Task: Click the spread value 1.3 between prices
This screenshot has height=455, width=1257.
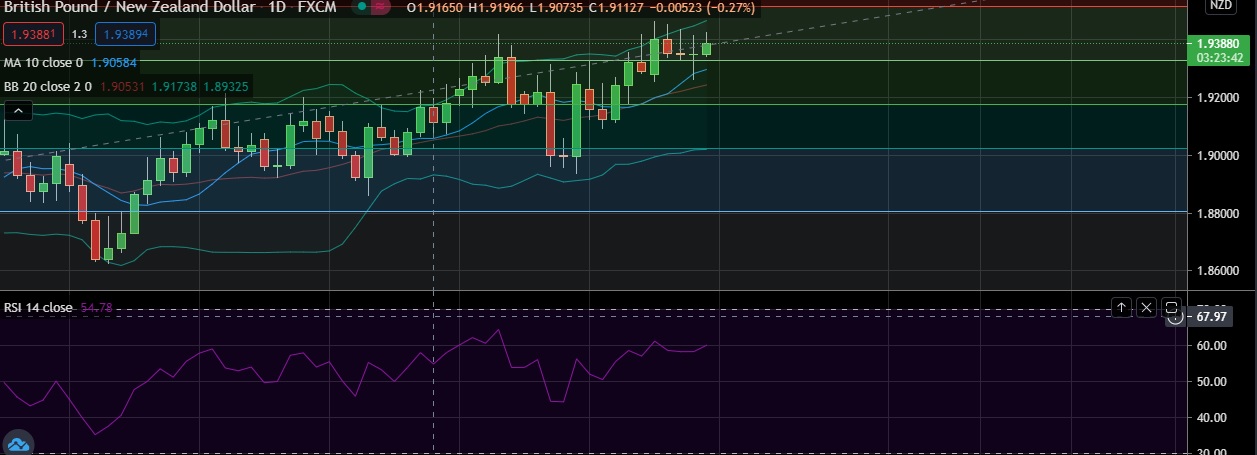Action: click(x=79, y=34)
